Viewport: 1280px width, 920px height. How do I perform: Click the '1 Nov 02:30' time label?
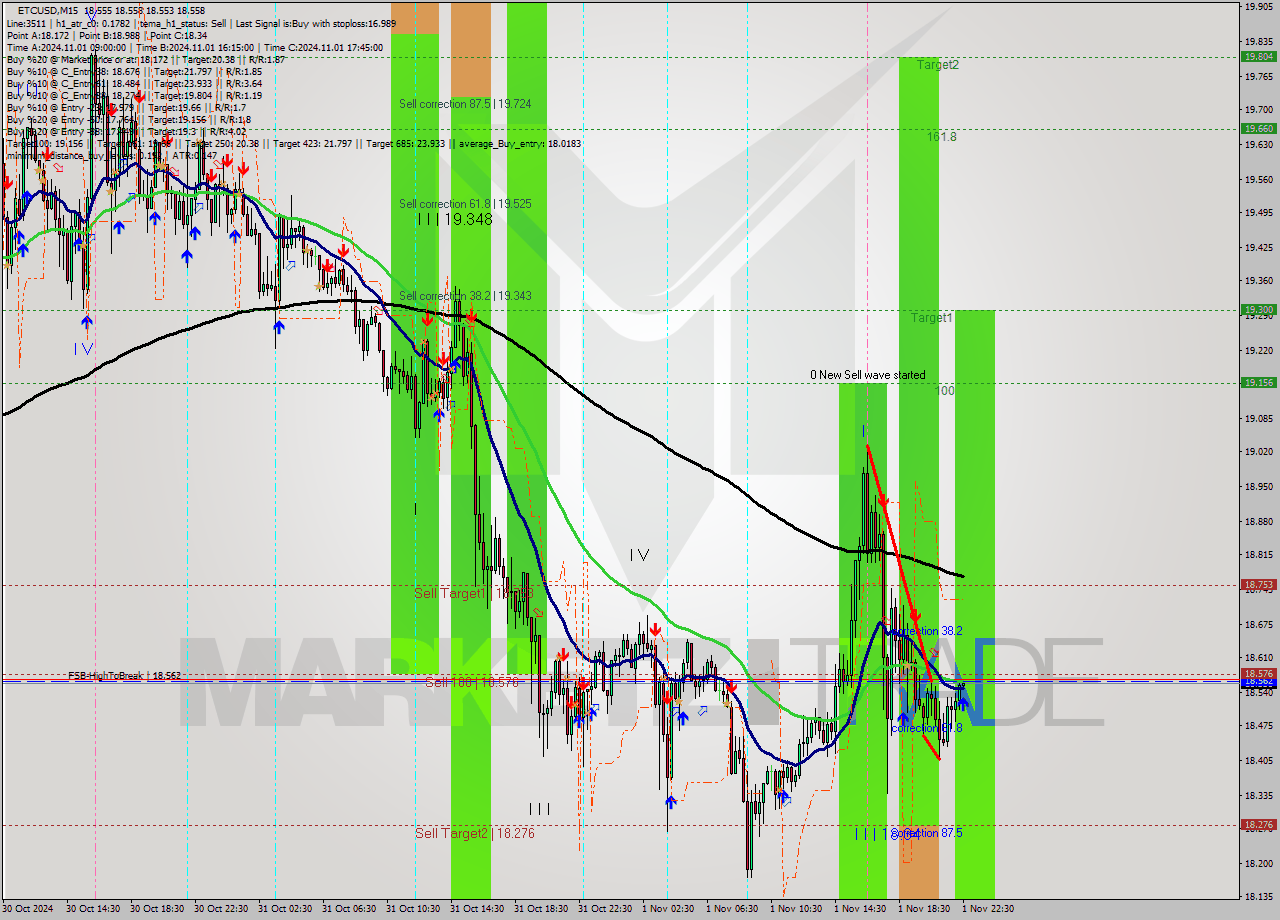click(x=669, y=909)
